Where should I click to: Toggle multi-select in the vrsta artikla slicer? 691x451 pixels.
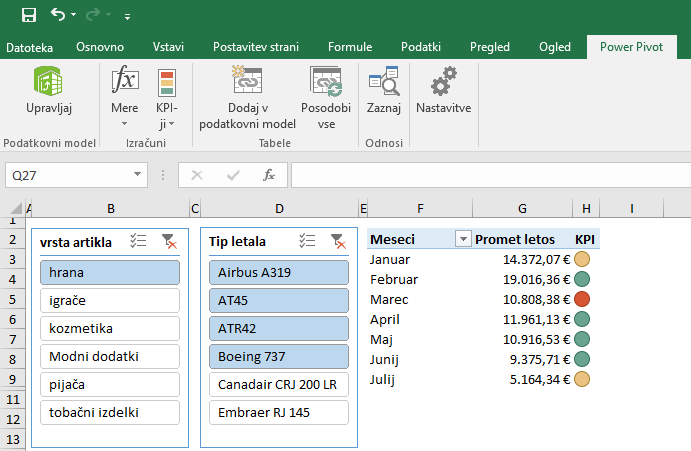click(138, 241)
